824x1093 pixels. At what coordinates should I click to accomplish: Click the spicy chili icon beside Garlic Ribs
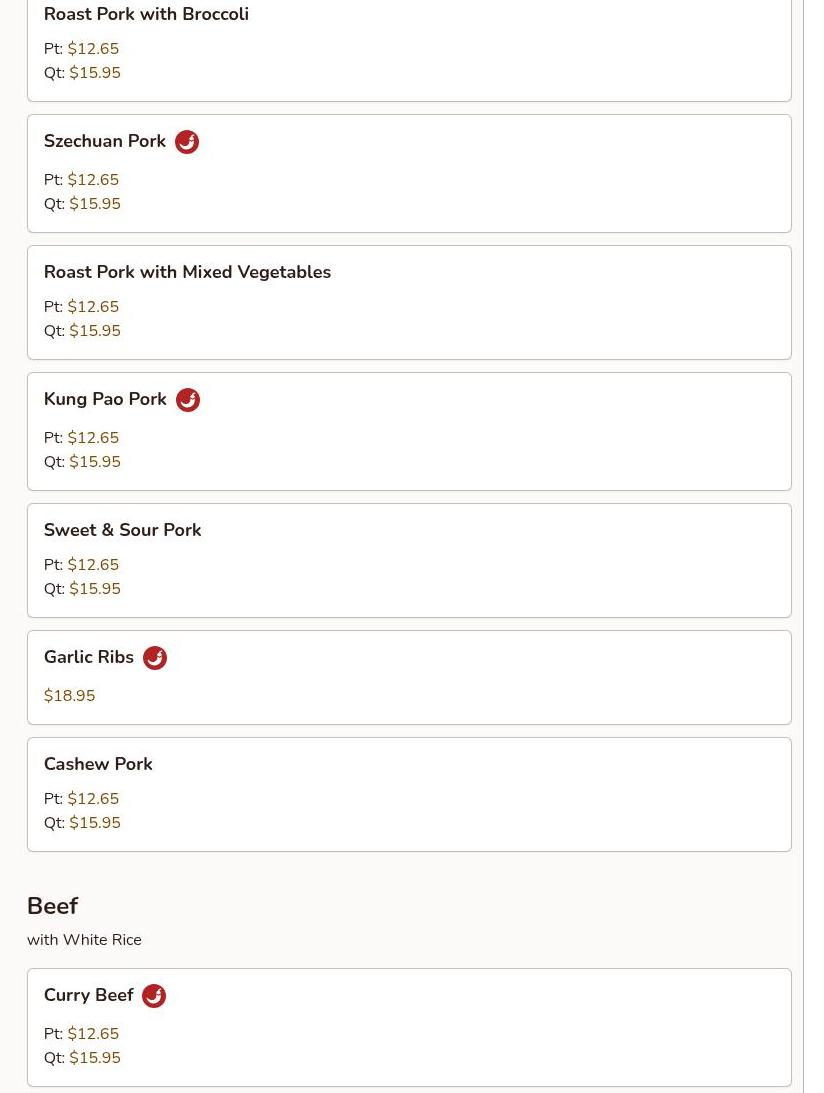(155, 658)
